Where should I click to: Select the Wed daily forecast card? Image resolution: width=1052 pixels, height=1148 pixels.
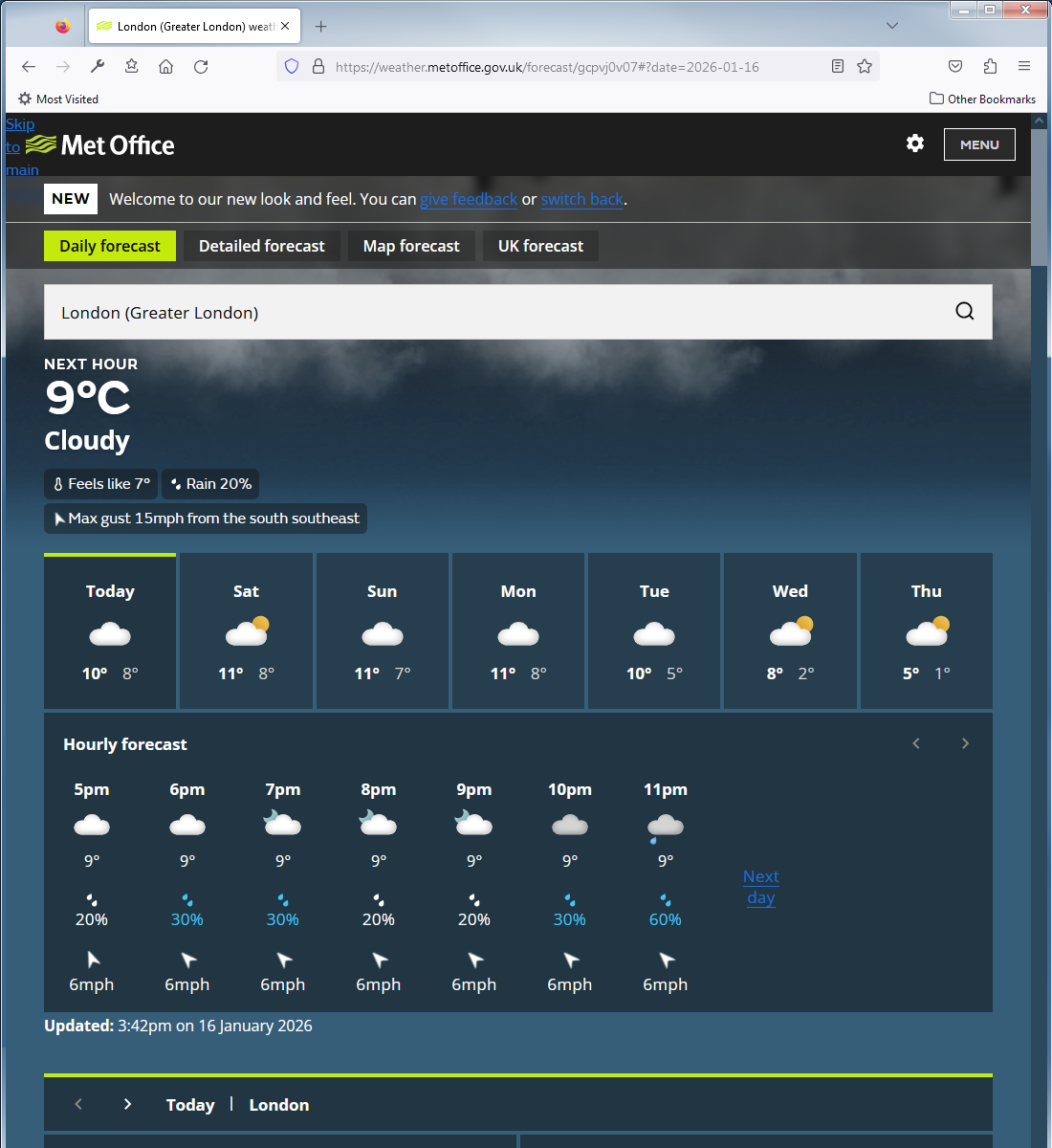[x=790, y=631]
